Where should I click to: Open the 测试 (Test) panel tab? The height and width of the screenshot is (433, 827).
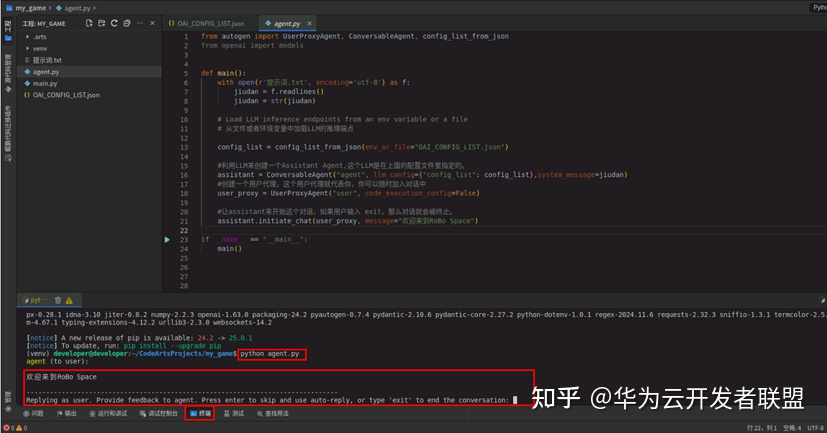pos(234,413)
